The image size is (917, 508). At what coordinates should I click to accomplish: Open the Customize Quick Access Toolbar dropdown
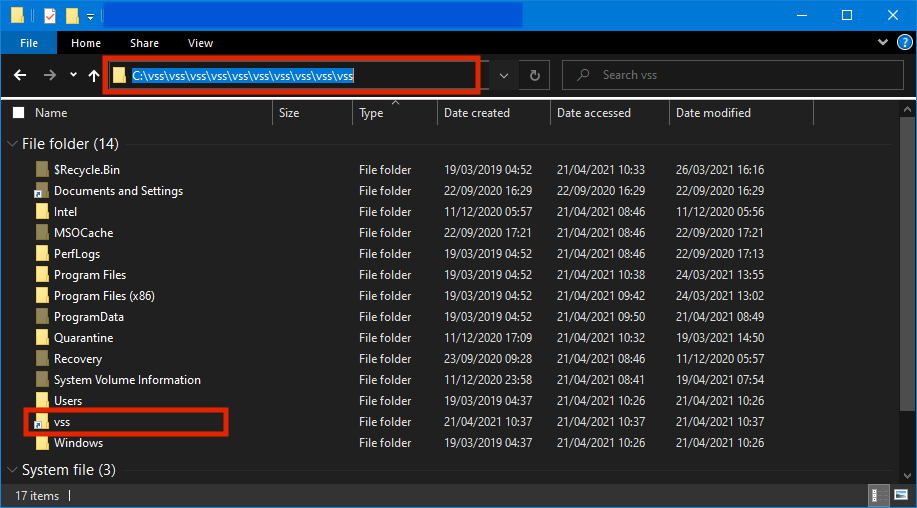pyautogui.click(x=91, y=17)
